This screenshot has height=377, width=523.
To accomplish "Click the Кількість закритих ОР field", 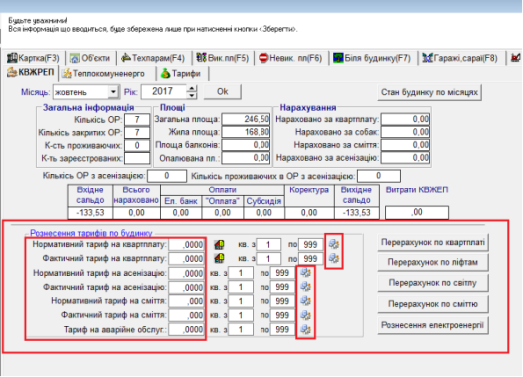I will pyautogui.click(x=137, y=133).
